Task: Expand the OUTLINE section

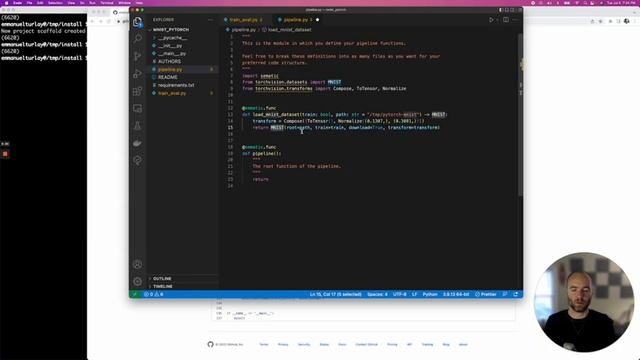Action: [x=162, y=279]
